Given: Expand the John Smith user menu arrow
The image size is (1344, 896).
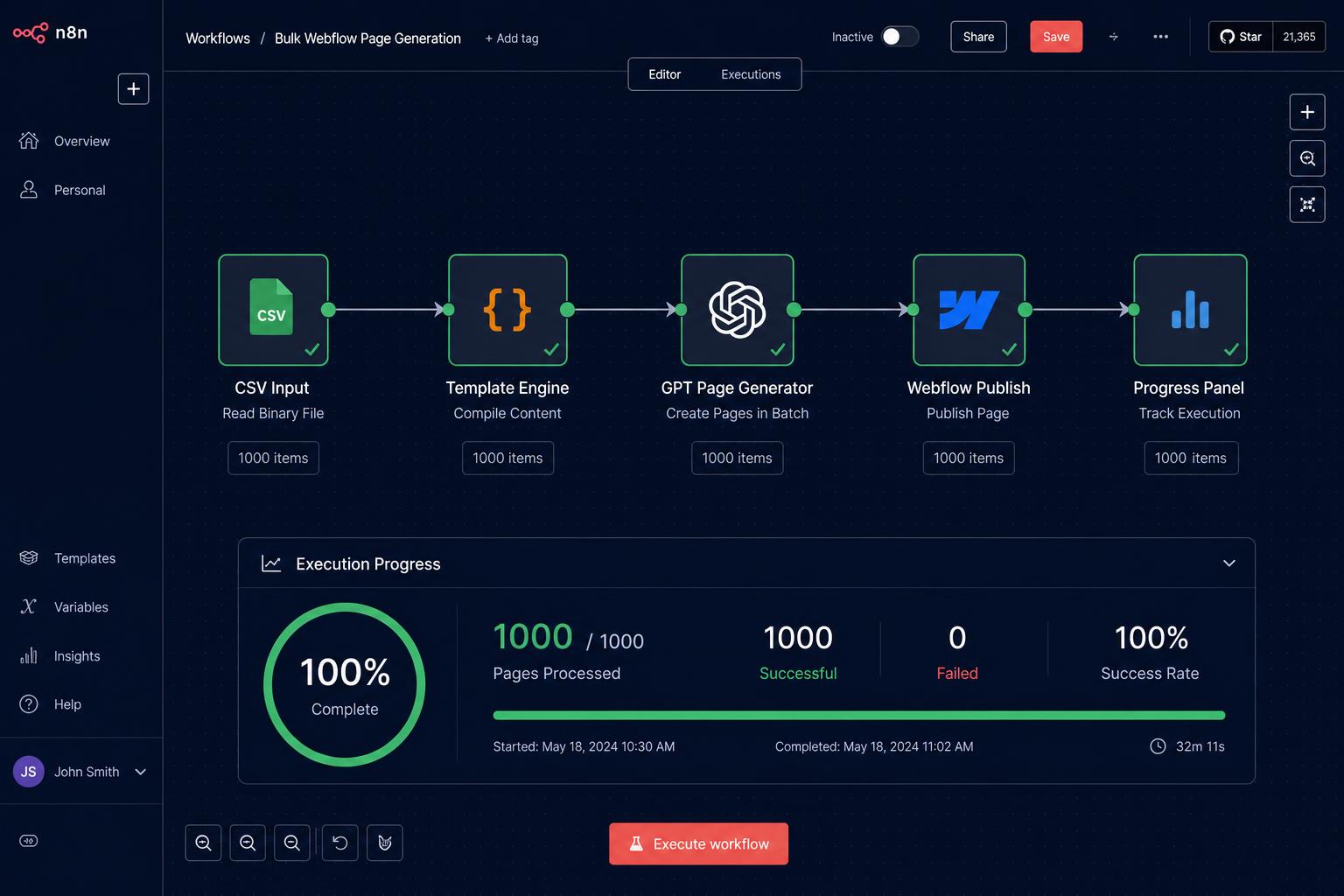Looking at the screenshot, I should tap(140, 772).
